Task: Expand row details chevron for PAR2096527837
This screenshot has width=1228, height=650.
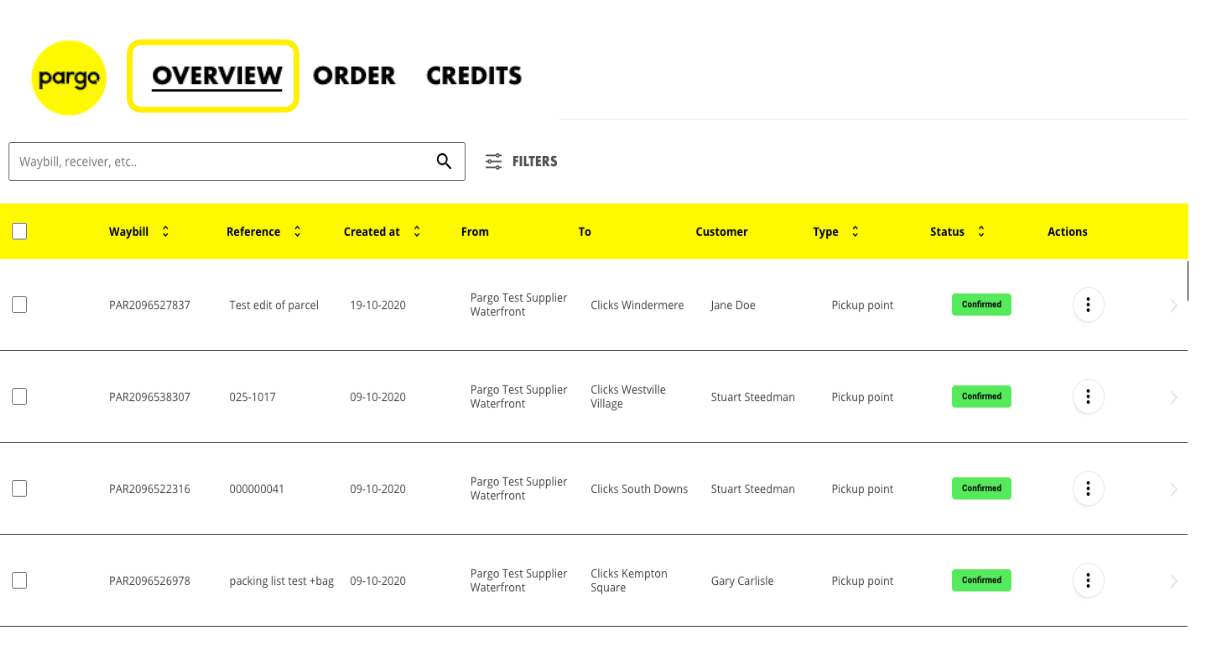Action: coord(1173,305)
